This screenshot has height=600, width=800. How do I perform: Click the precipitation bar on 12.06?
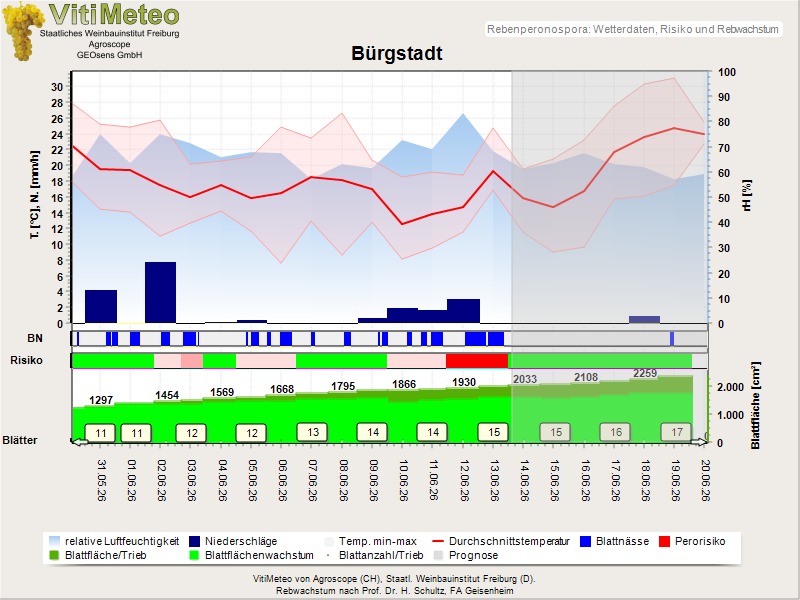(463, 311)
